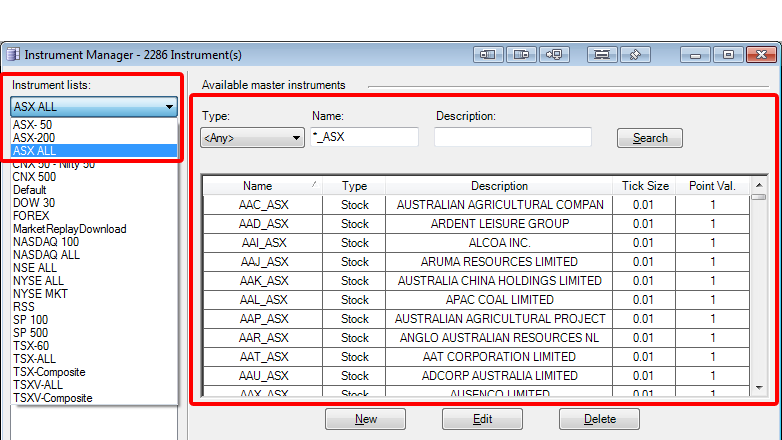Sort by the Description column header
Screen dimensions: 782x440
click(x=499, y=186)
